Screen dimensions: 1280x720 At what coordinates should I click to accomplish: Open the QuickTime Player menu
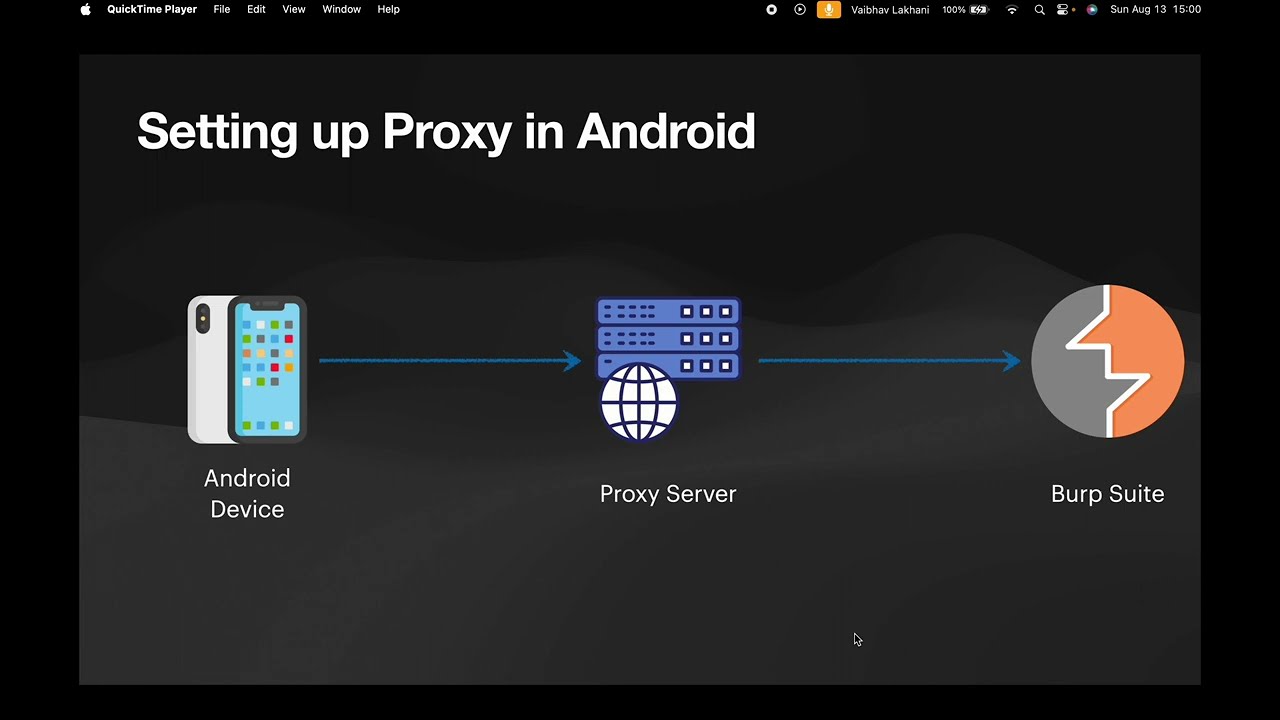152,9
